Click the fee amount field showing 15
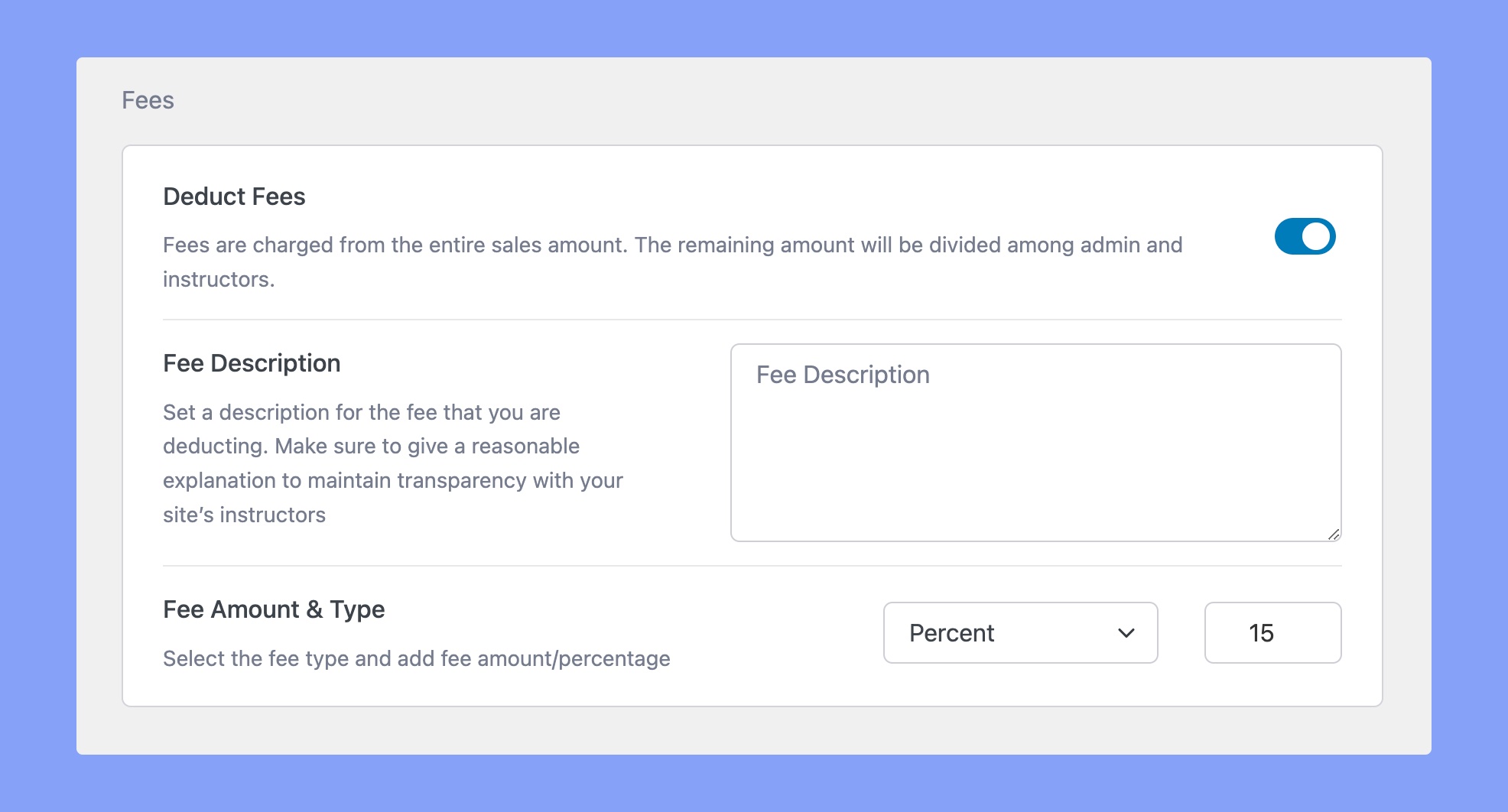Image resolution: width=1508 pixels, height=812 pixels. click(x=1272, y=632)
